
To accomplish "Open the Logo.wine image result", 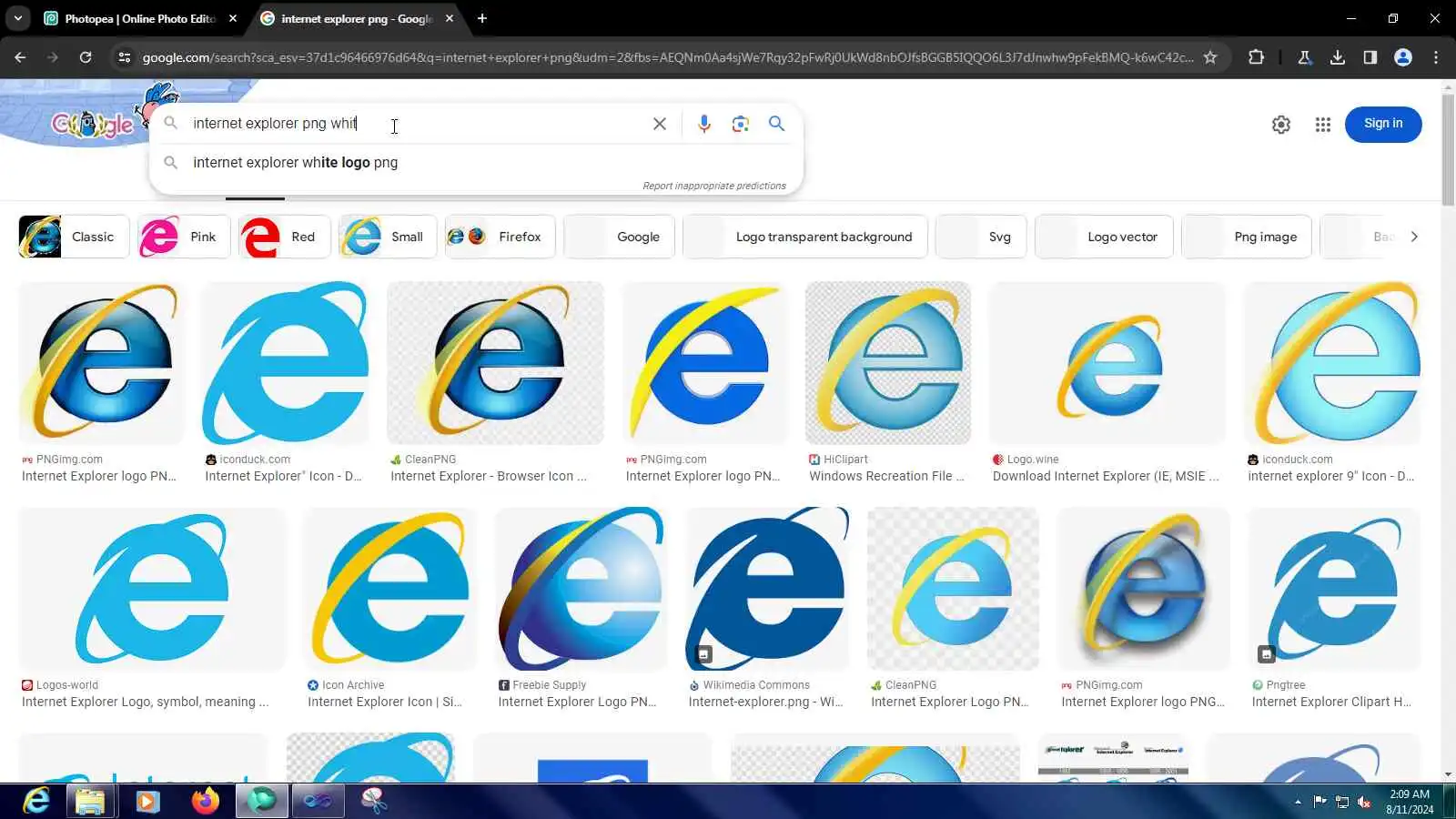I will point(1107,363).
